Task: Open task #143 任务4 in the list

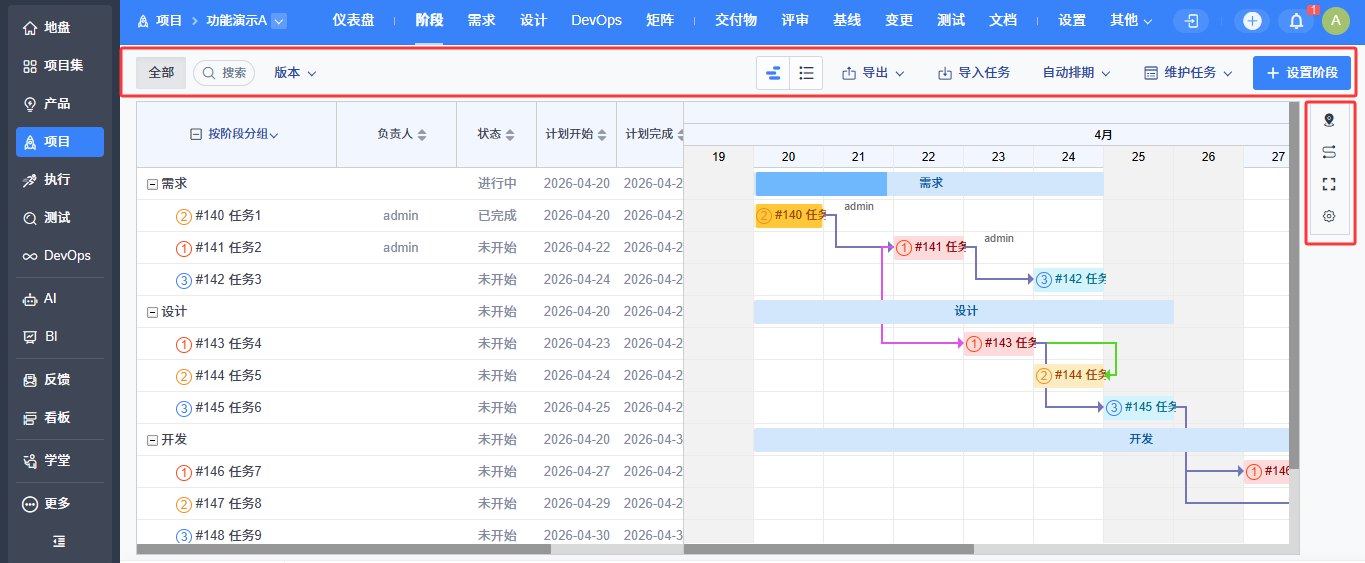Action: point(228,344)
